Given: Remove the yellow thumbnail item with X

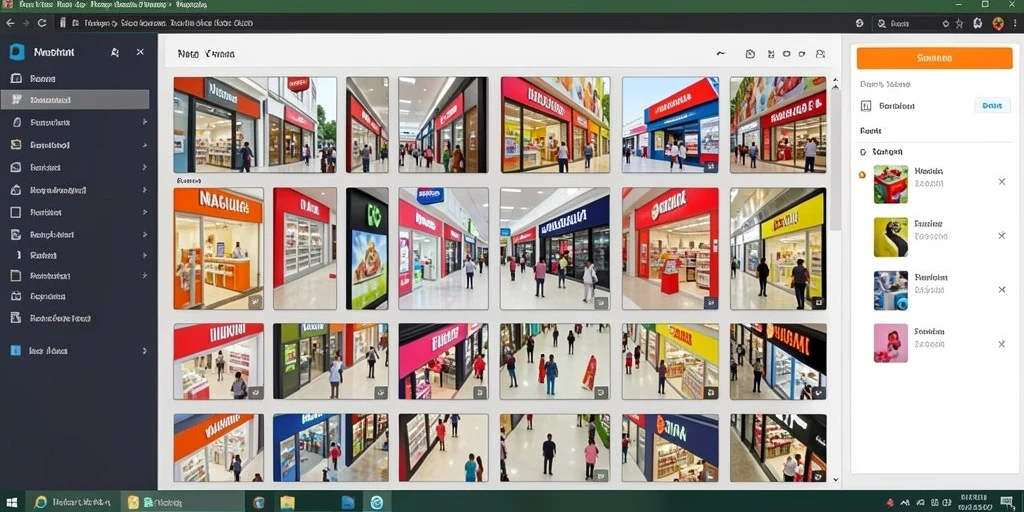Looking at the screenshot, I should (x=1002, y=236).
